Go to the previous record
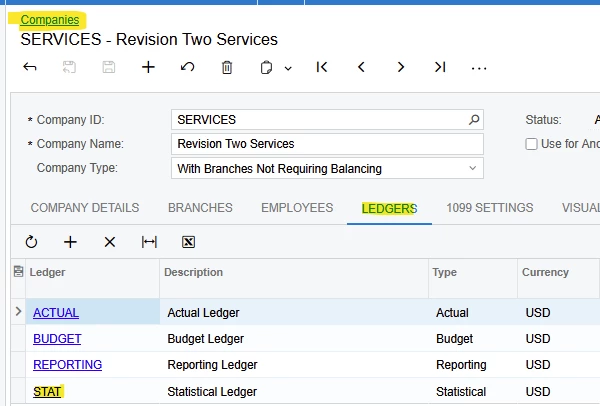This screenshot has width=600, height=406. 361,67
